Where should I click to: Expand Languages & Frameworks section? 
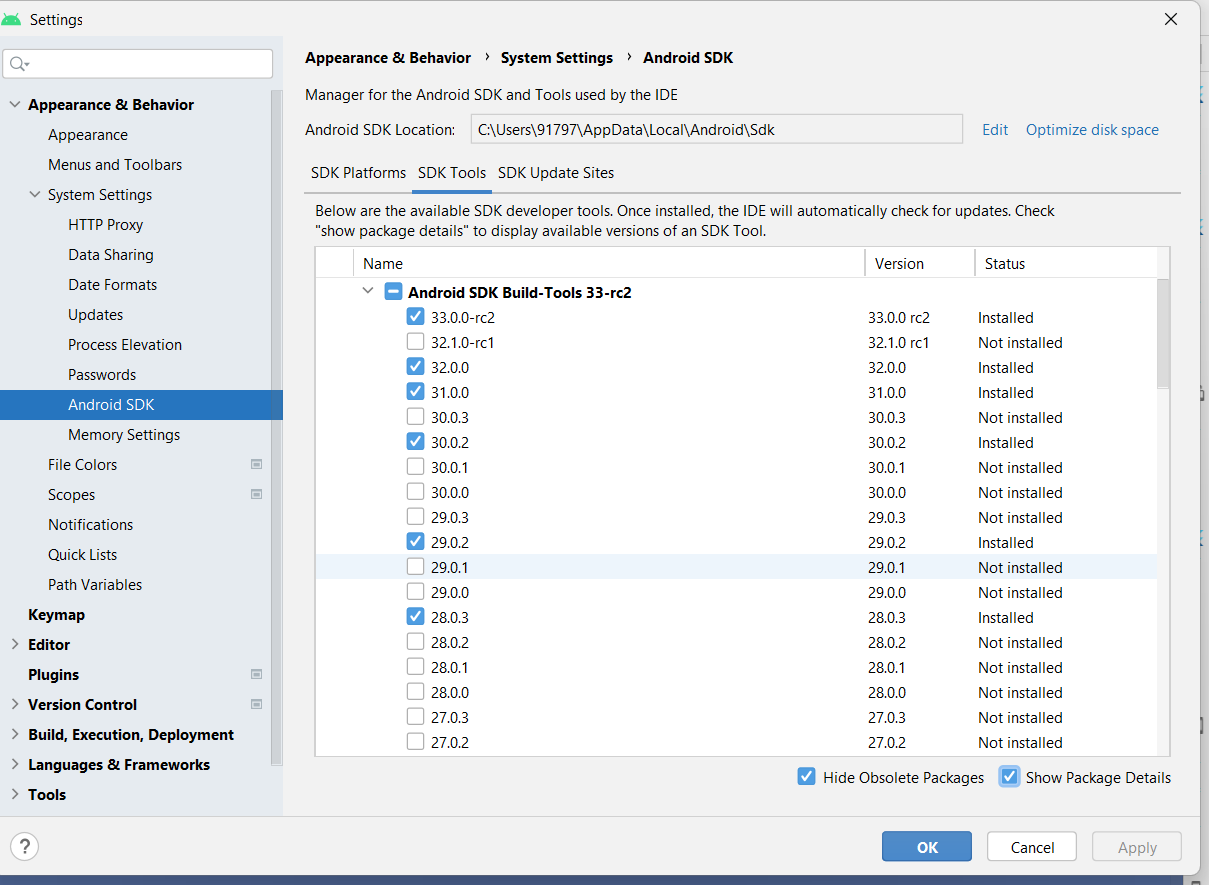pos(14,764)
